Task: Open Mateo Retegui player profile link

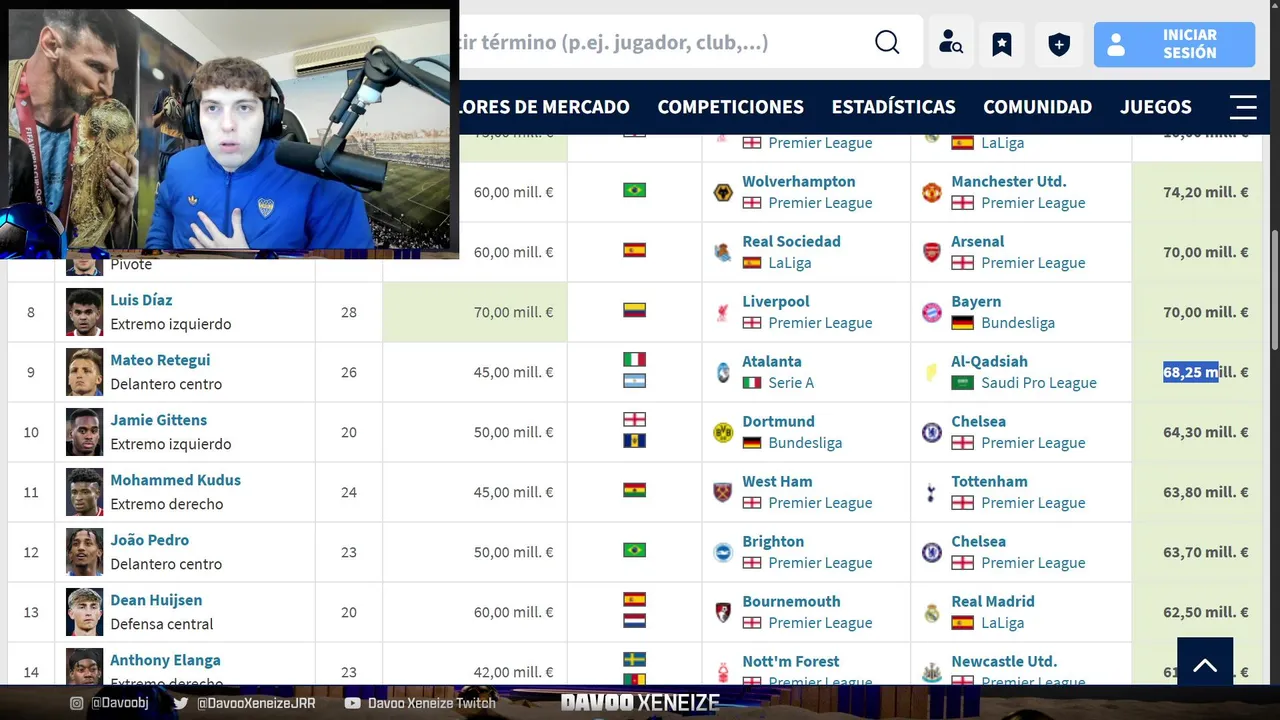Action: click(160, 360)
